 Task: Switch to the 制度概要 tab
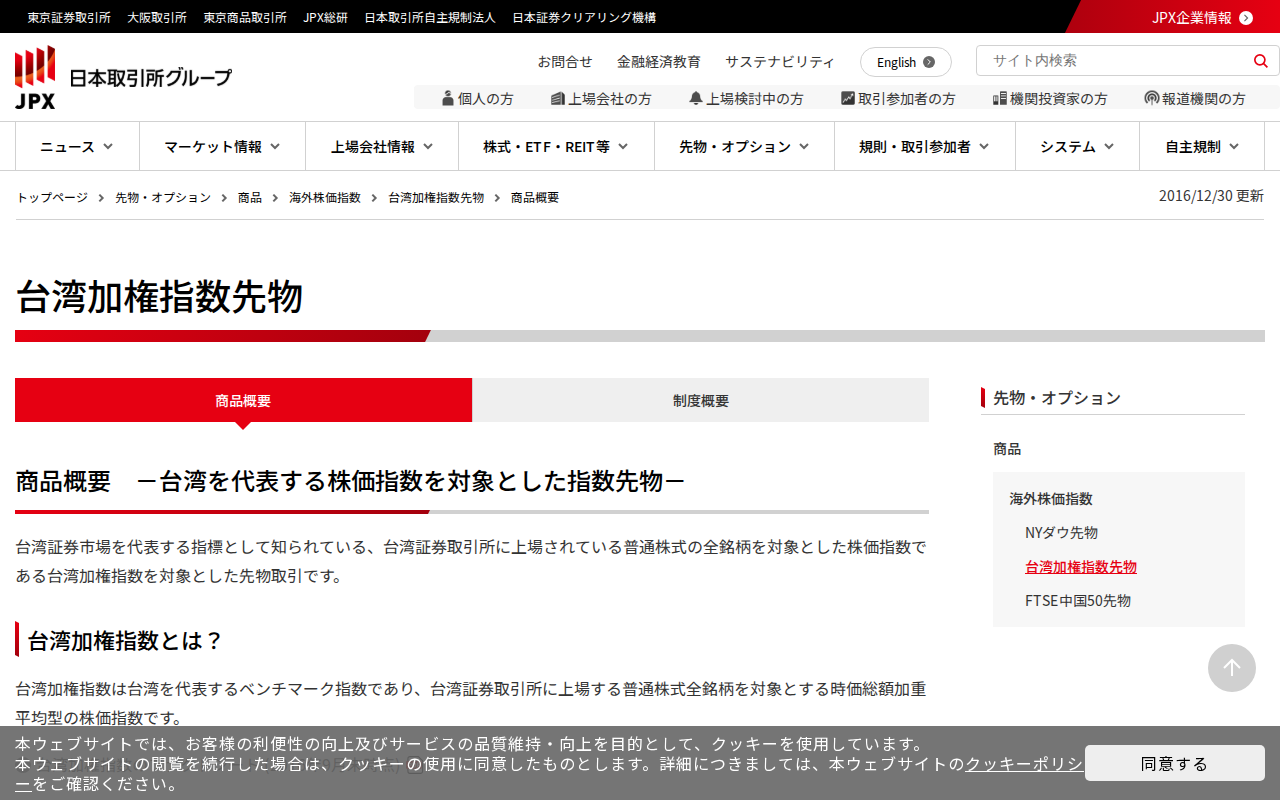point(701,400)
